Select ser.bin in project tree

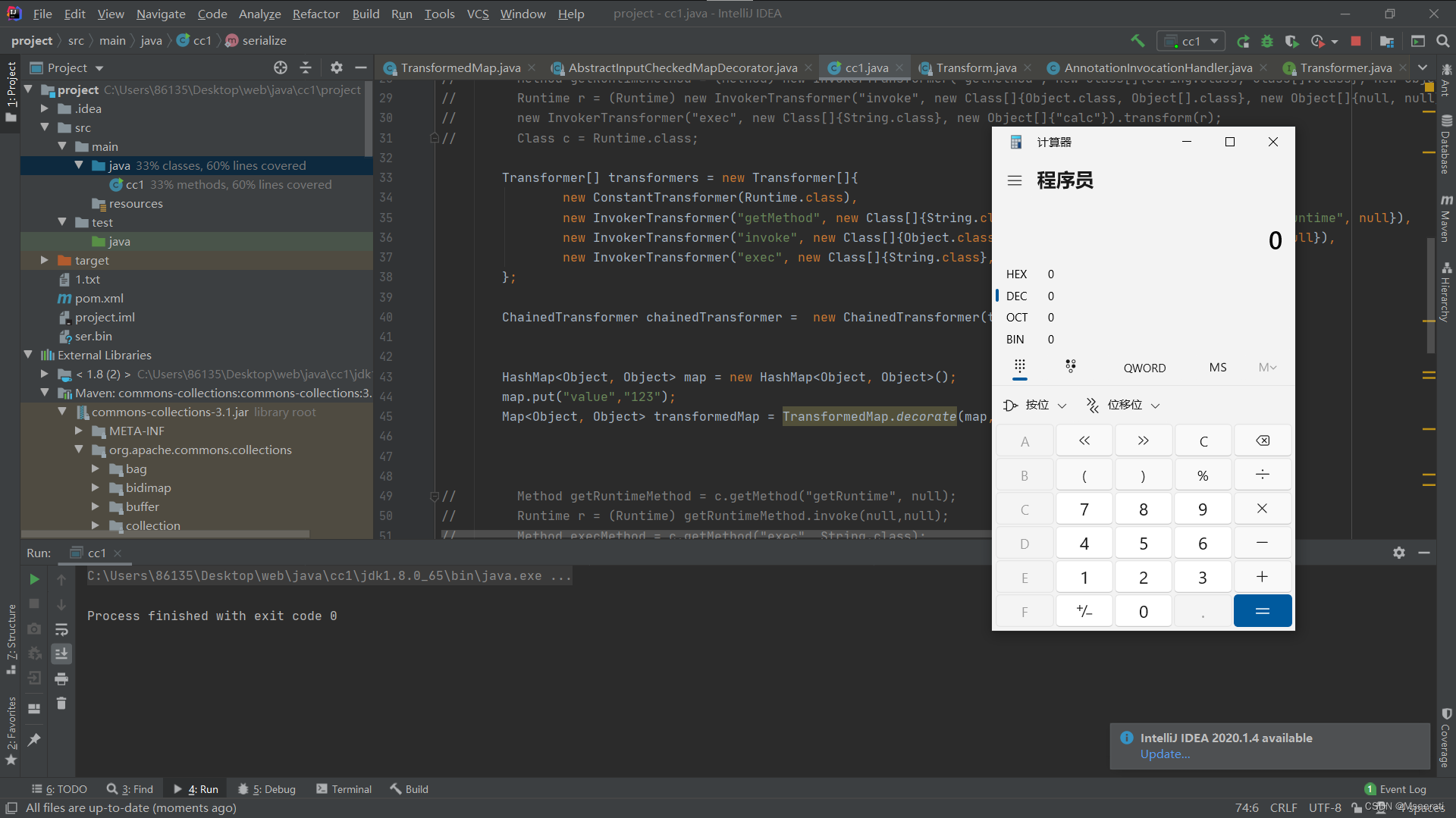tap(93, 336)
